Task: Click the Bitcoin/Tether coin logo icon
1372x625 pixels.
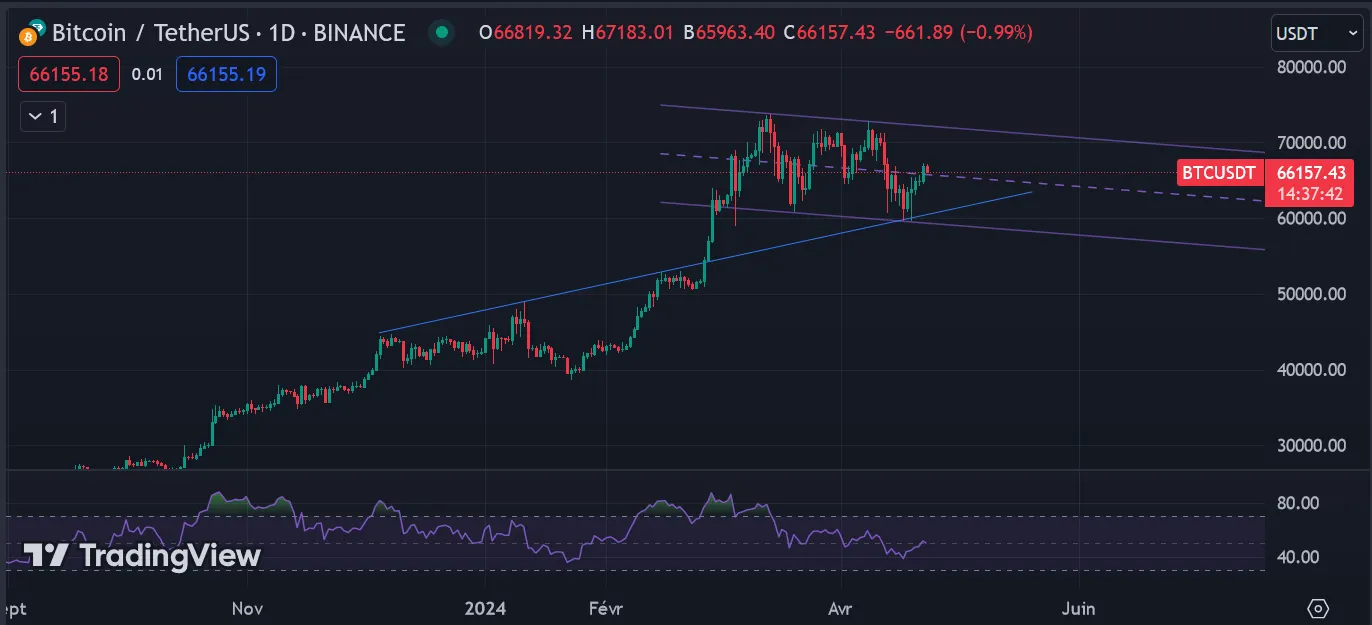Action: [32, 33]
